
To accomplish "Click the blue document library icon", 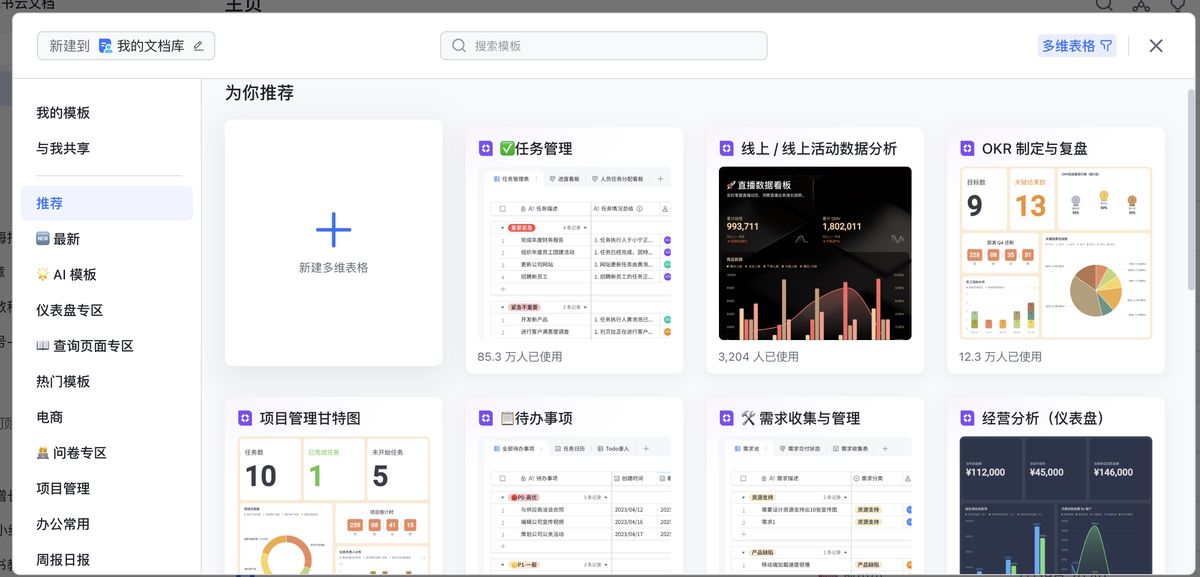I will click(105, 46).
